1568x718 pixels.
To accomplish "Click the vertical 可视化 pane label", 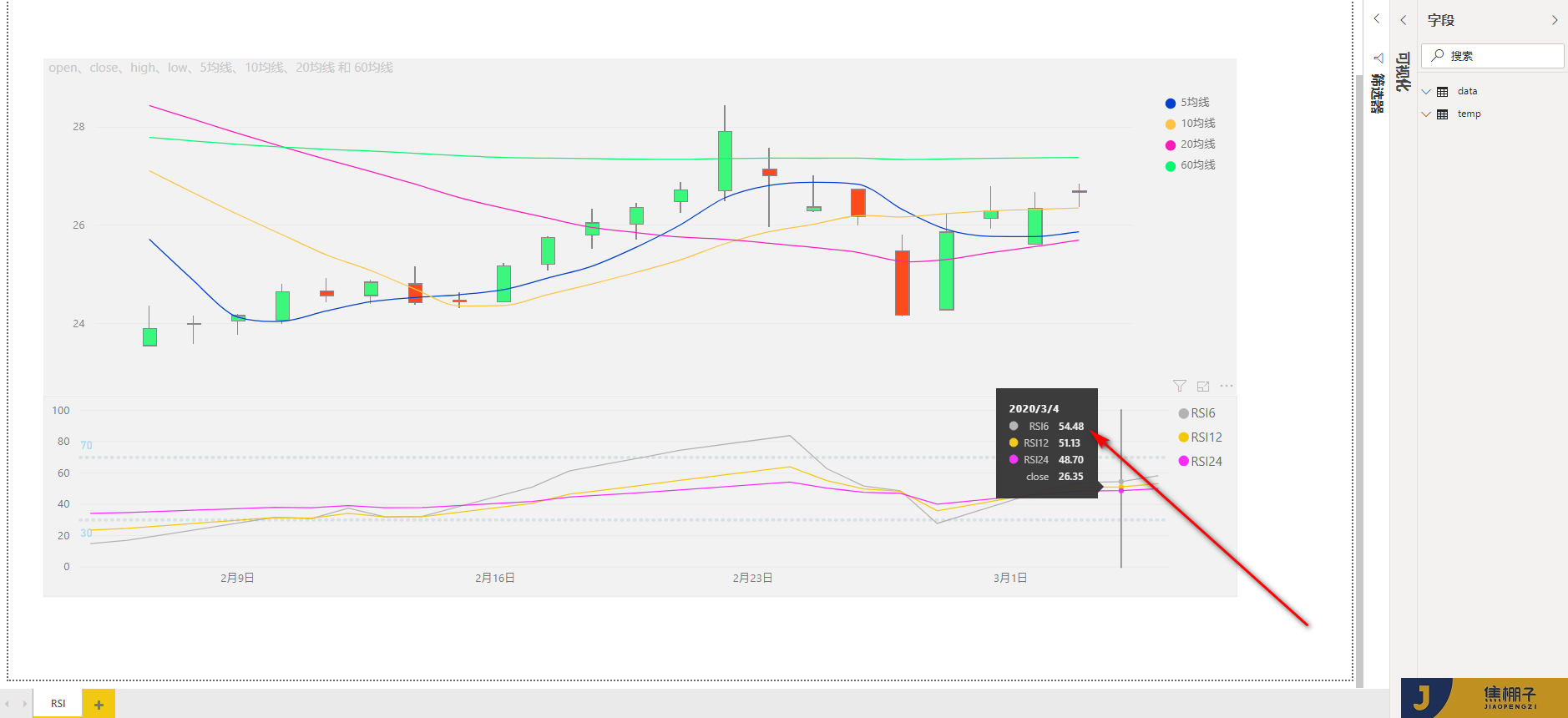I will [x=1403, y=72].
